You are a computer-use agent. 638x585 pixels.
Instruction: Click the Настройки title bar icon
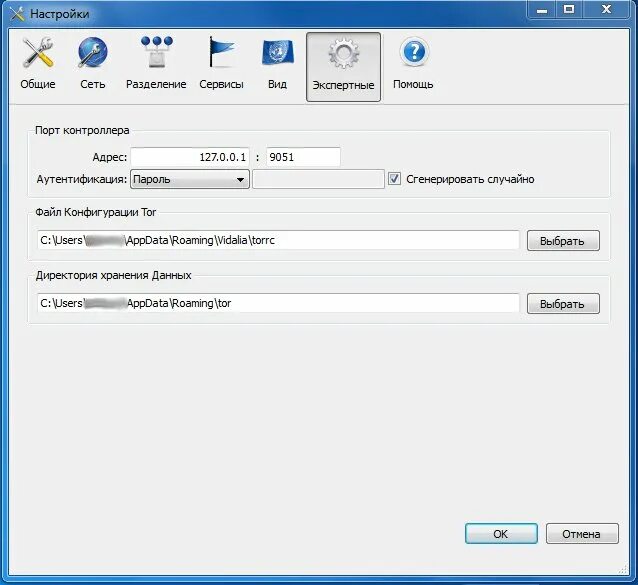(17, 14)
